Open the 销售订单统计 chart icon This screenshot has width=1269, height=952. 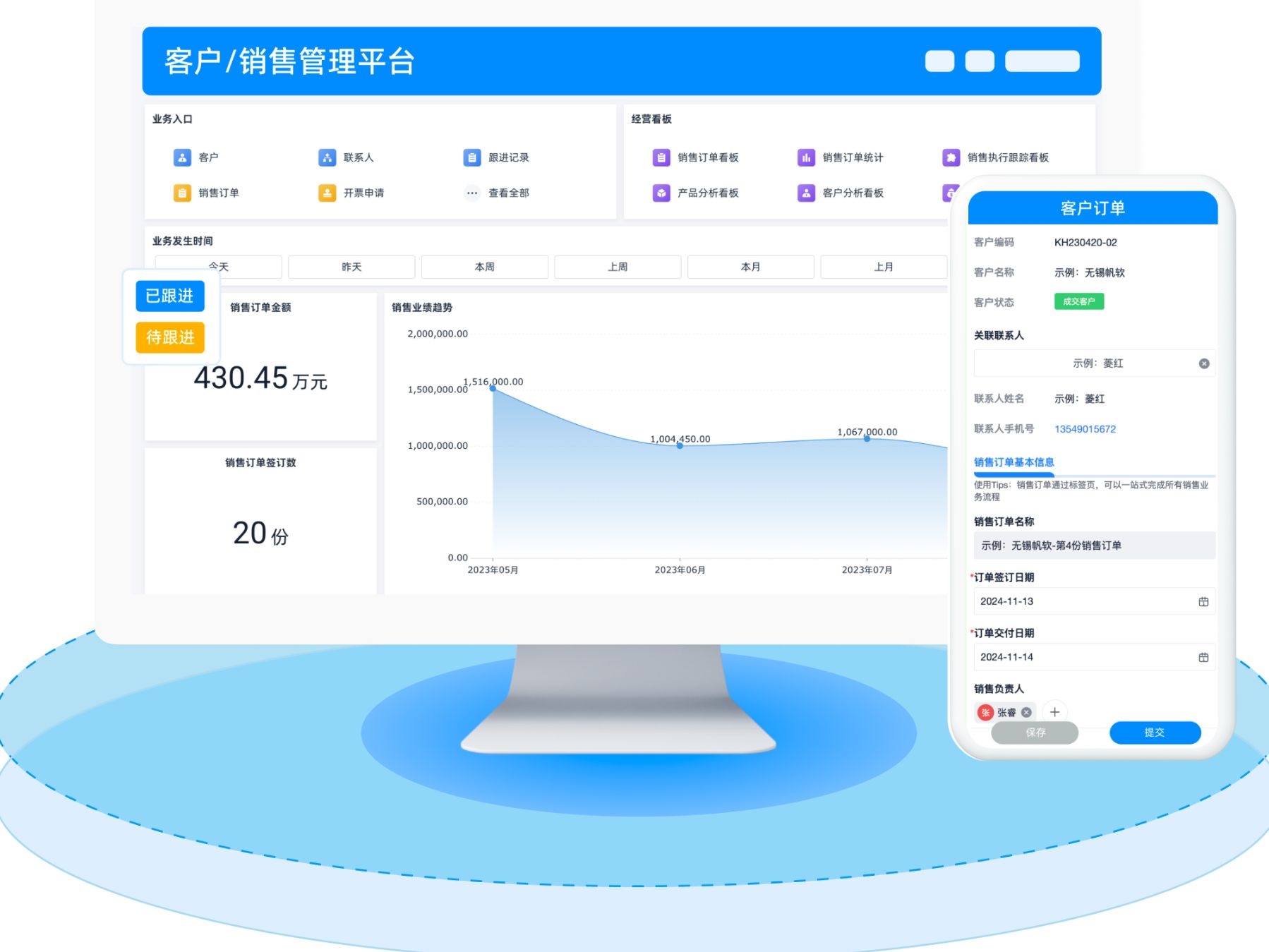pyautogui.click(x=806, y=157)
